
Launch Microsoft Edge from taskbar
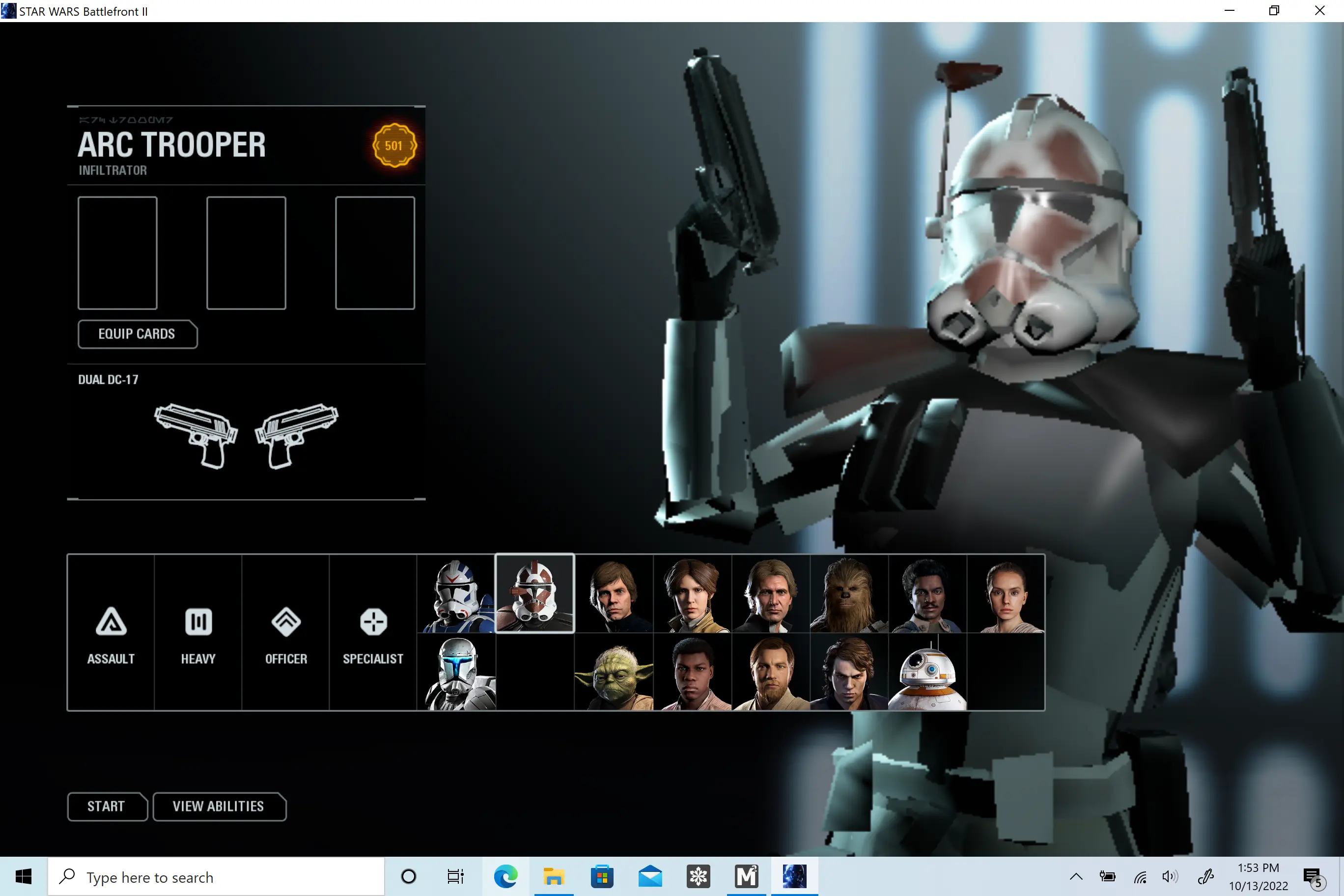pyautogui.click(x=505, y=876)
